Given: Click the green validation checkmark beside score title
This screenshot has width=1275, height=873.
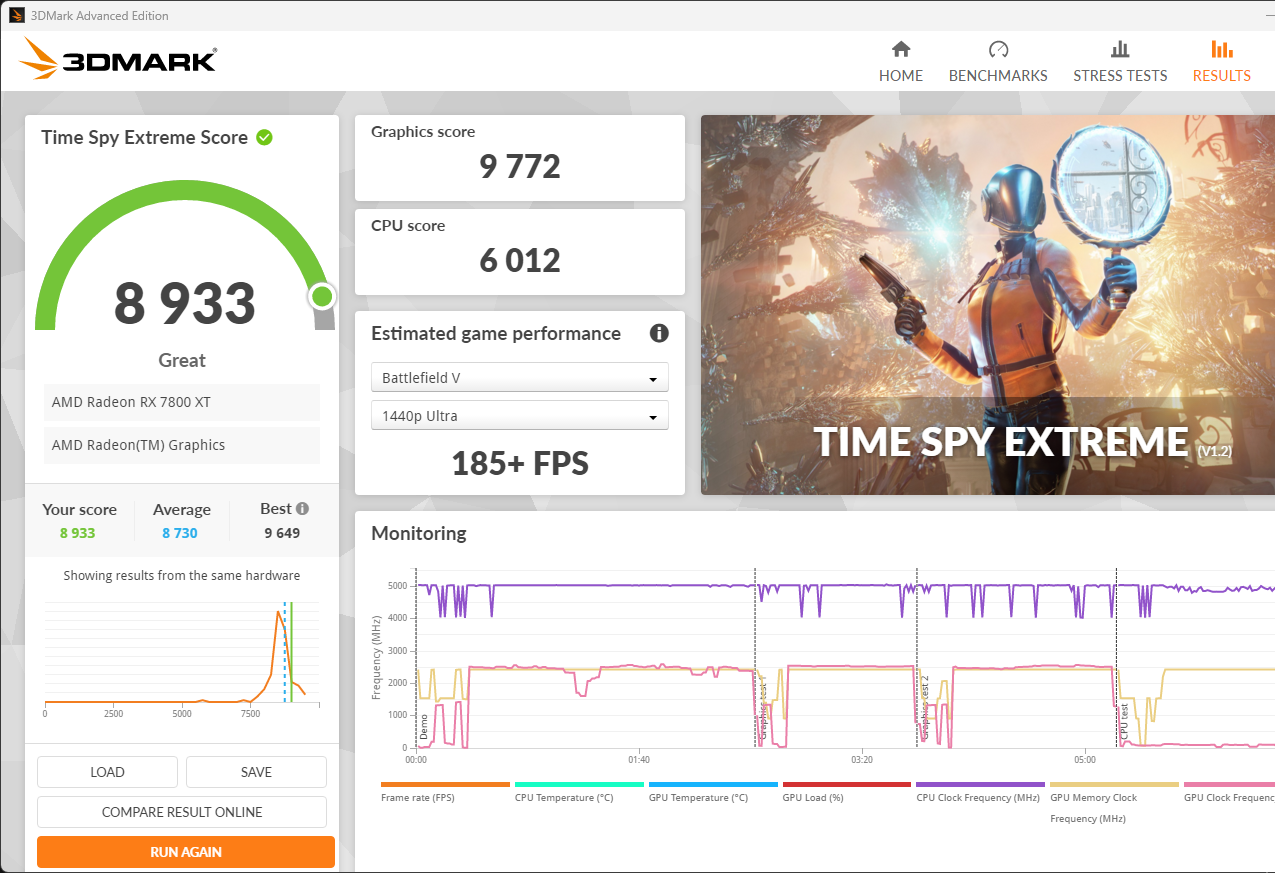Looking at the screenshot, I should [x=264, y=137].
